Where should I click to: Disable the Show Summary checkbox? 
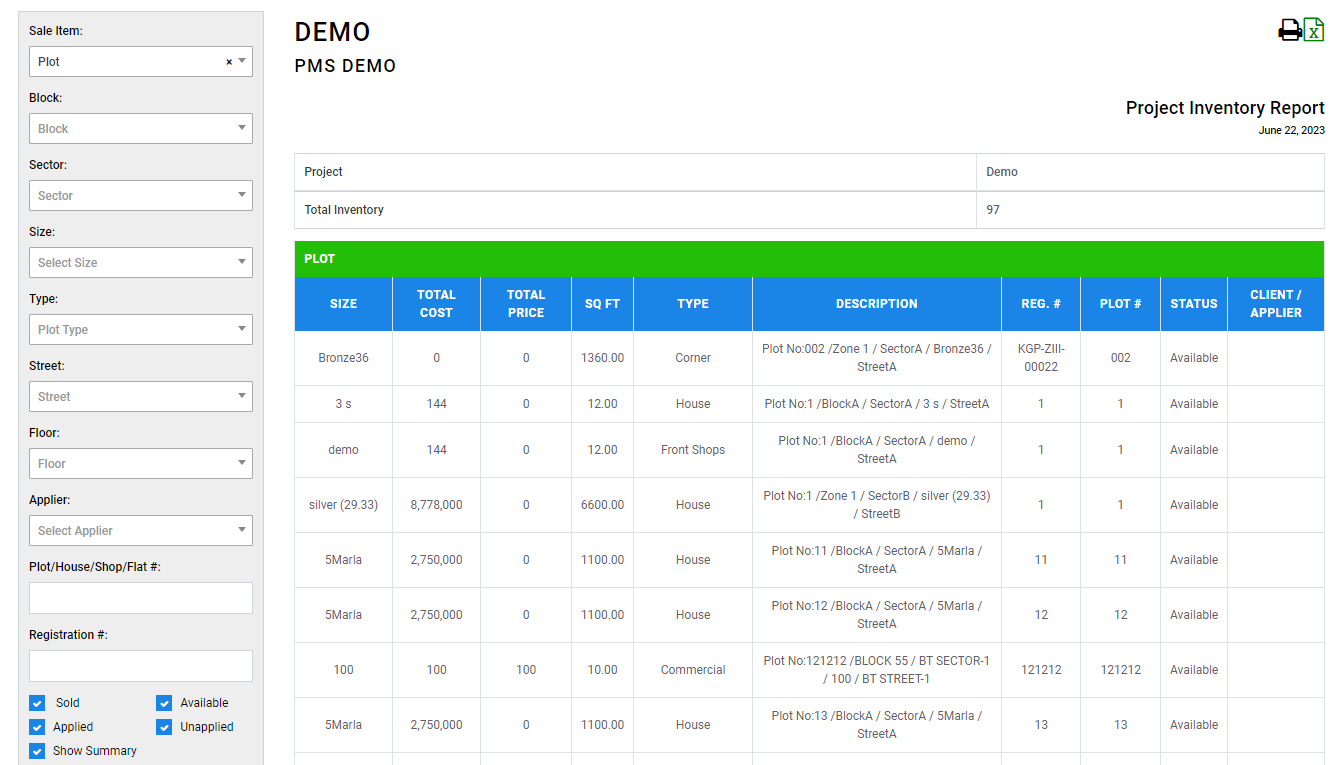[x=37, y=751]
